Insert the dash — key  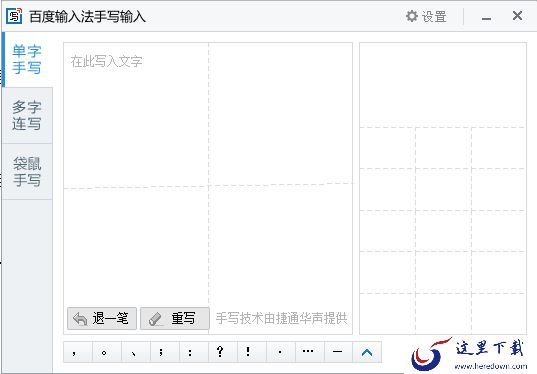click(338, 352)
